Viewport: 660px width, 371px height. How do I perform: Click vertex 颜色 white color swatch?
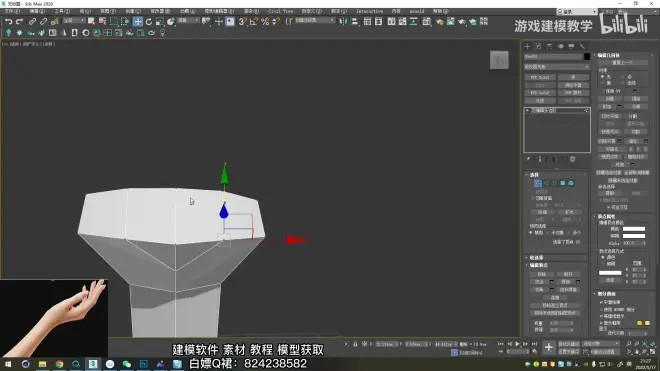pyautogui.click(x=634, y=229)
